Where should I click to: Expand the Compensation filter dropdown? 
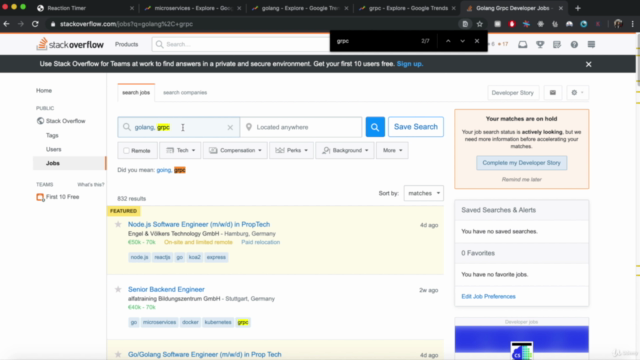coord(235,150)
